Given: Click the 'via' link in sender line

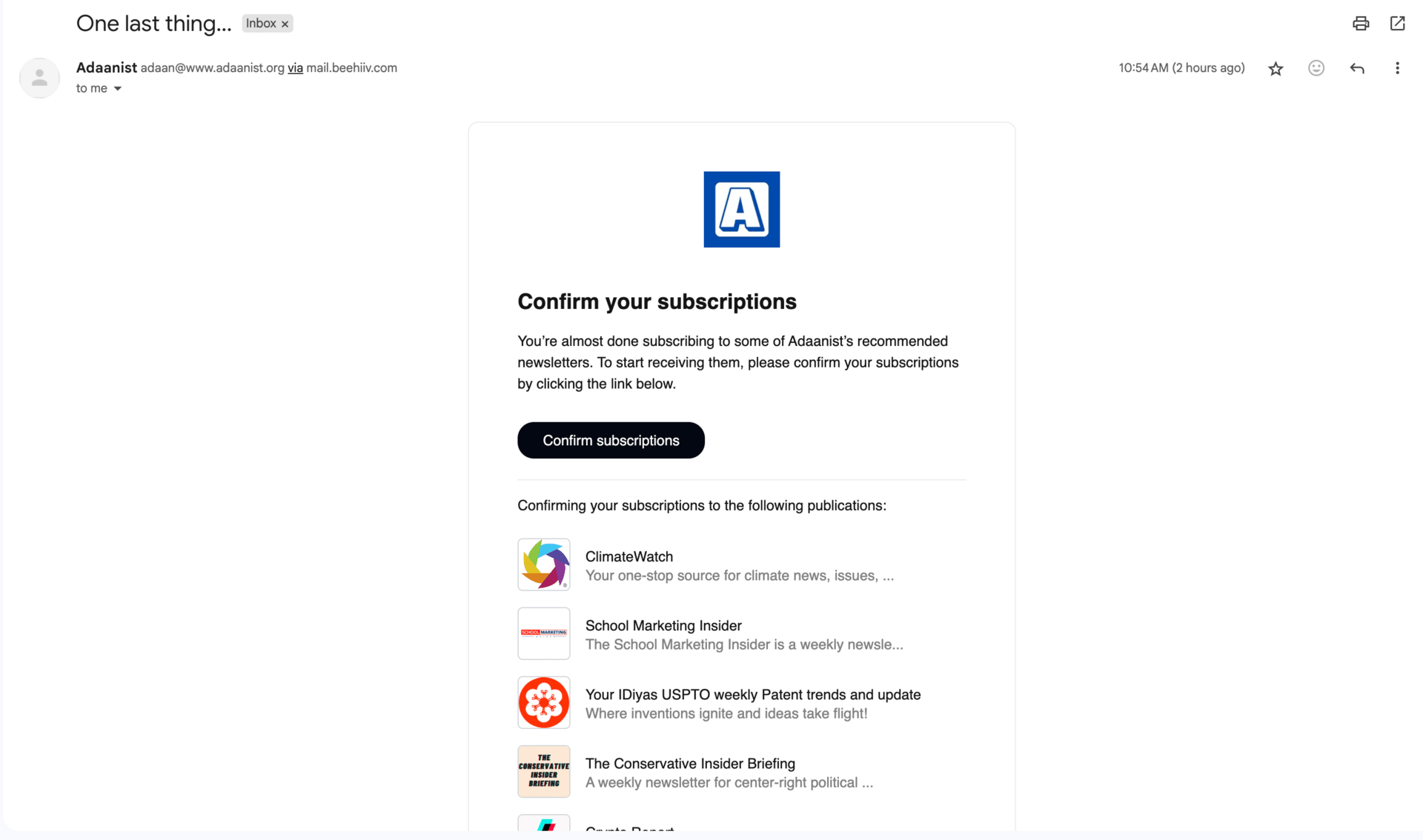Looking at the screenshot, I should tap(295, 67).
